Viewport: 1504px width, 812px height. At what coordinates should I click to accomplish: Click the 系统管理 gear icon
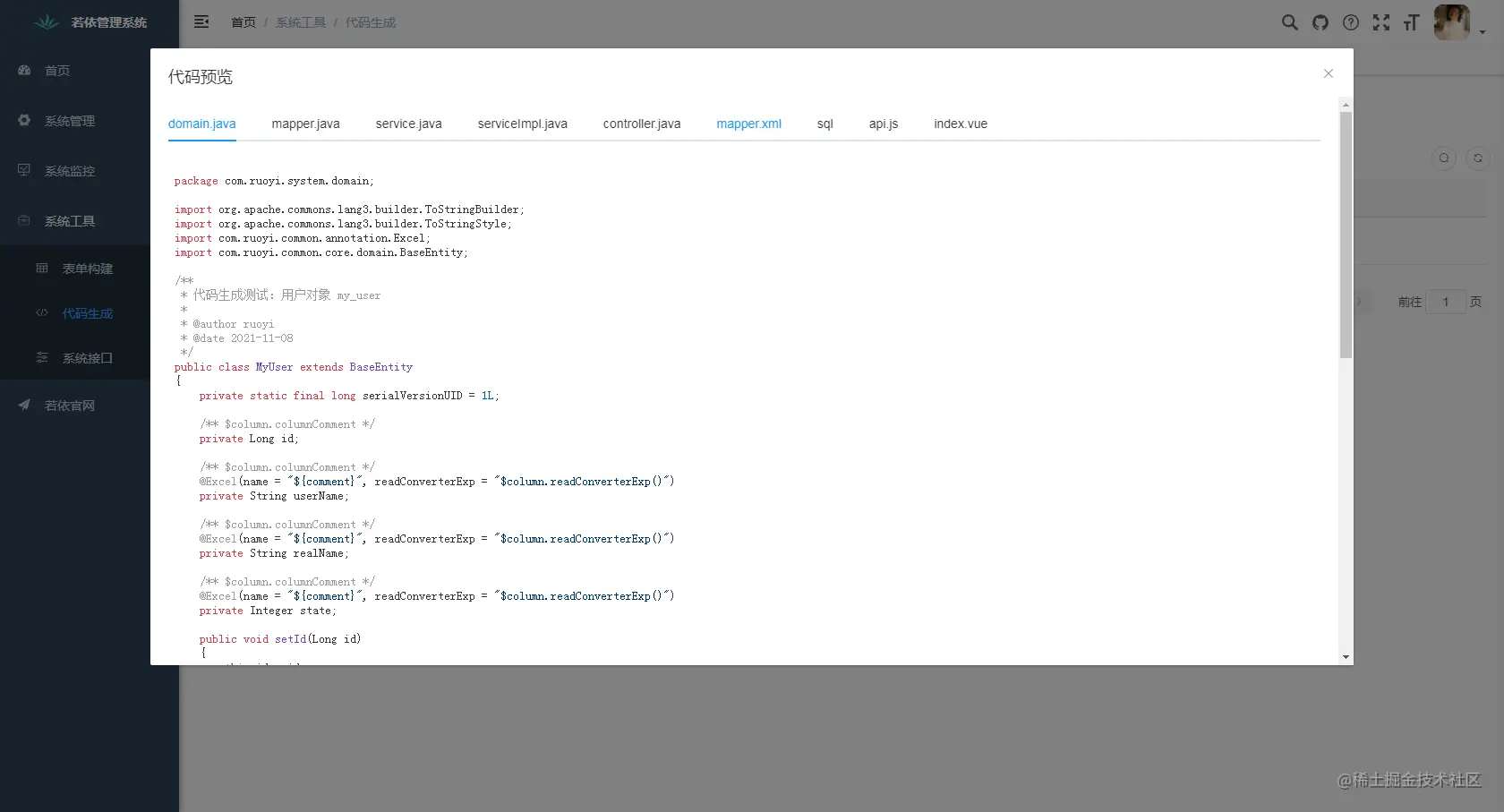coord(24,120)
